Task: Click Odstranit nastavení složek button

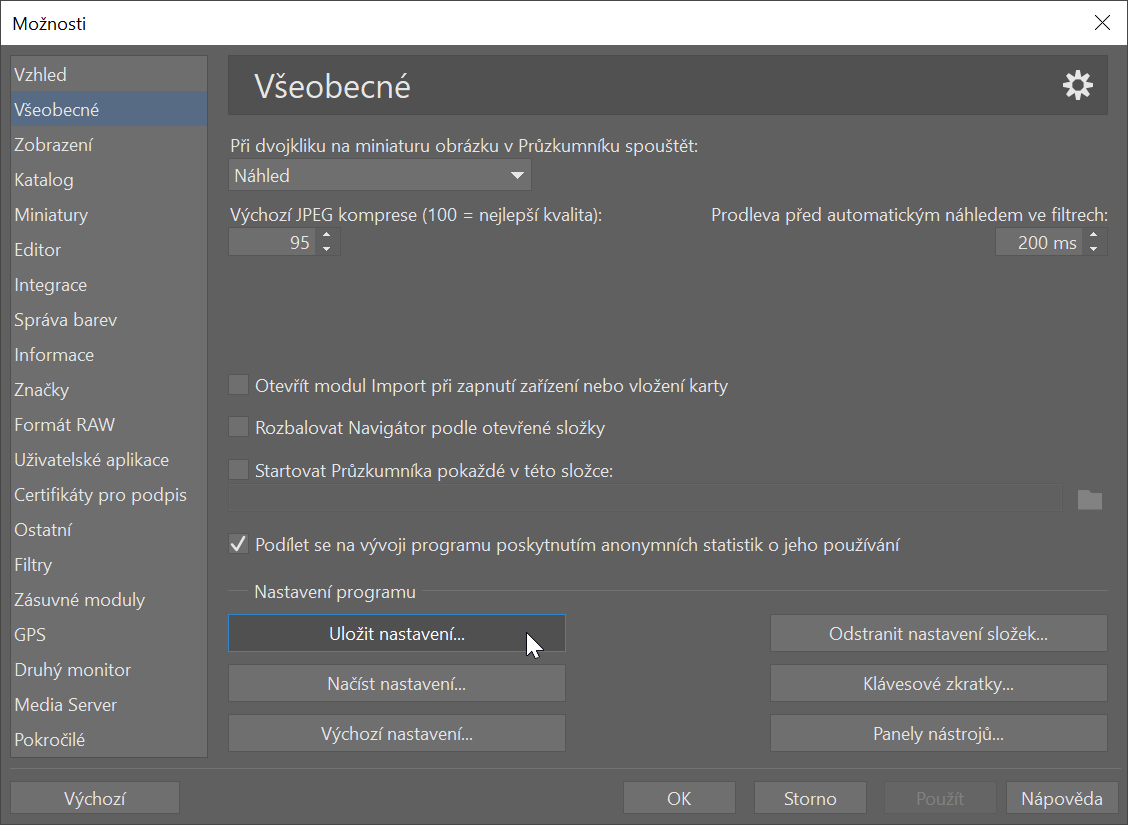Action: [x=938, y=634]
